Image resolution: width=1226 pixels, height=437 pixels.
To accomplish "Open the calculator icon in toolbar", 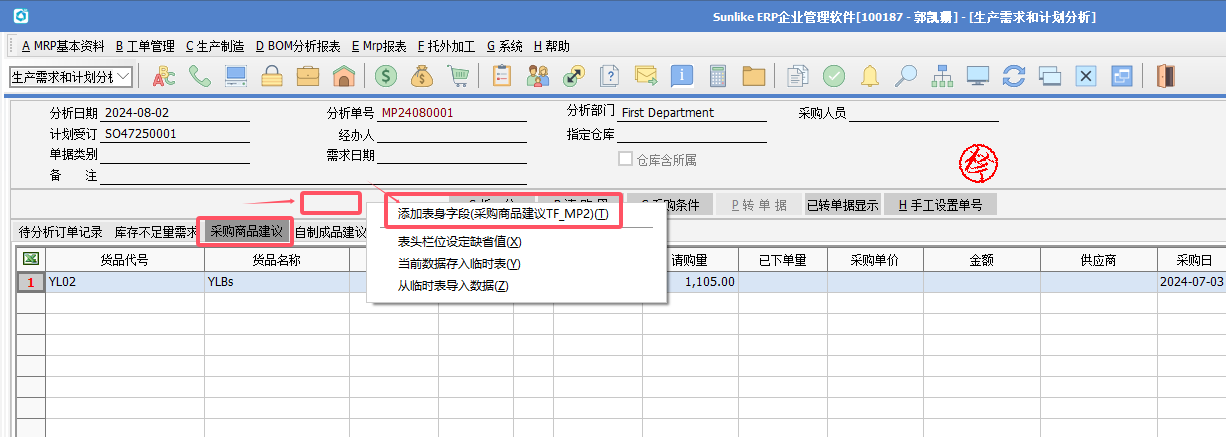I will coord(717,76).
